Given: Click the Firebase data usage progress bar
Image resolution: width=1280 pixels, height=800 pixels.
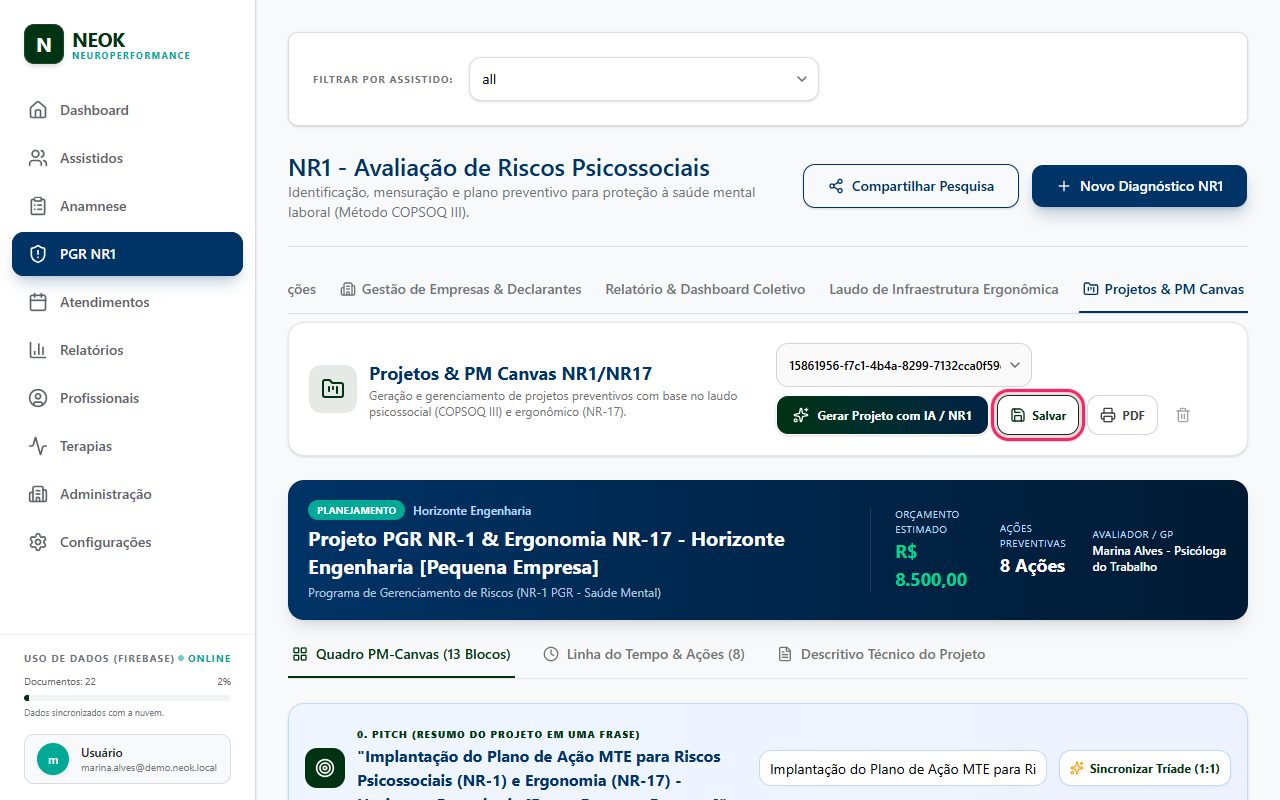Looking at the screenshot, I should pos(127,698).
